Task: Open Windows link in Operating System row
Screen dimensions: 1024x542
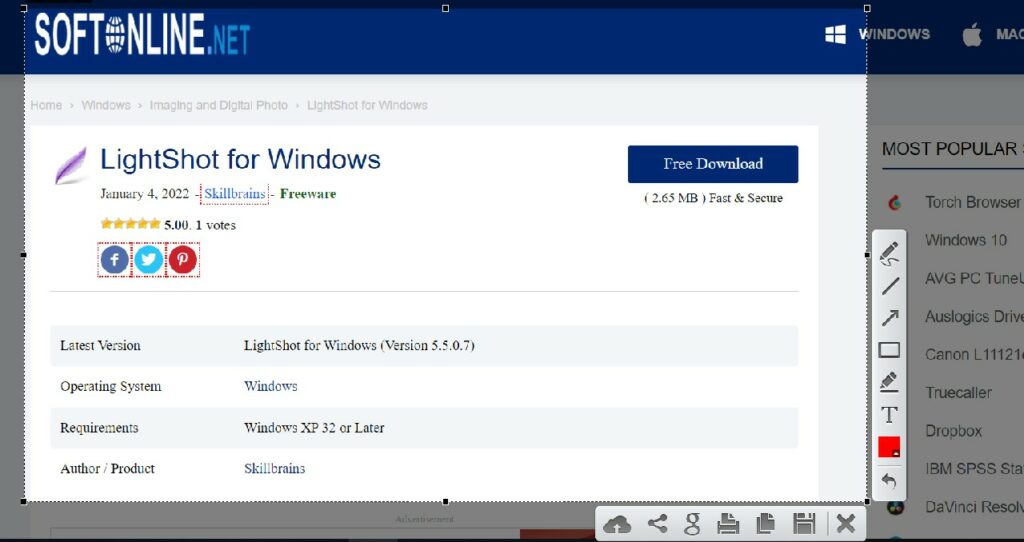Action: tap(270, 386)
